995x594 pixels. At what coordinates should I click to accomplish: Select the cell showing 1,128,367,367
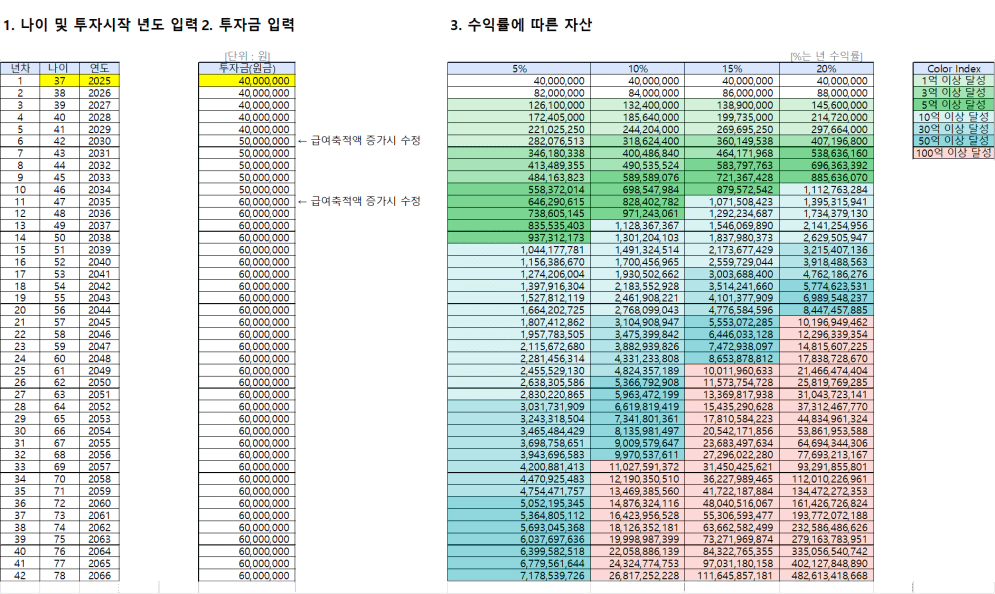click(x=638, y=225)
